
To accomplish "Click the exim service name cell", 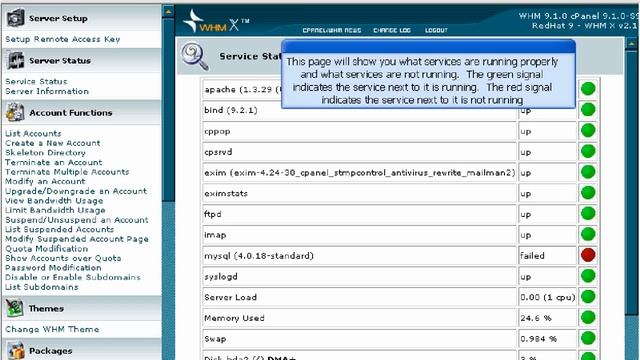I will click(360, 173).
